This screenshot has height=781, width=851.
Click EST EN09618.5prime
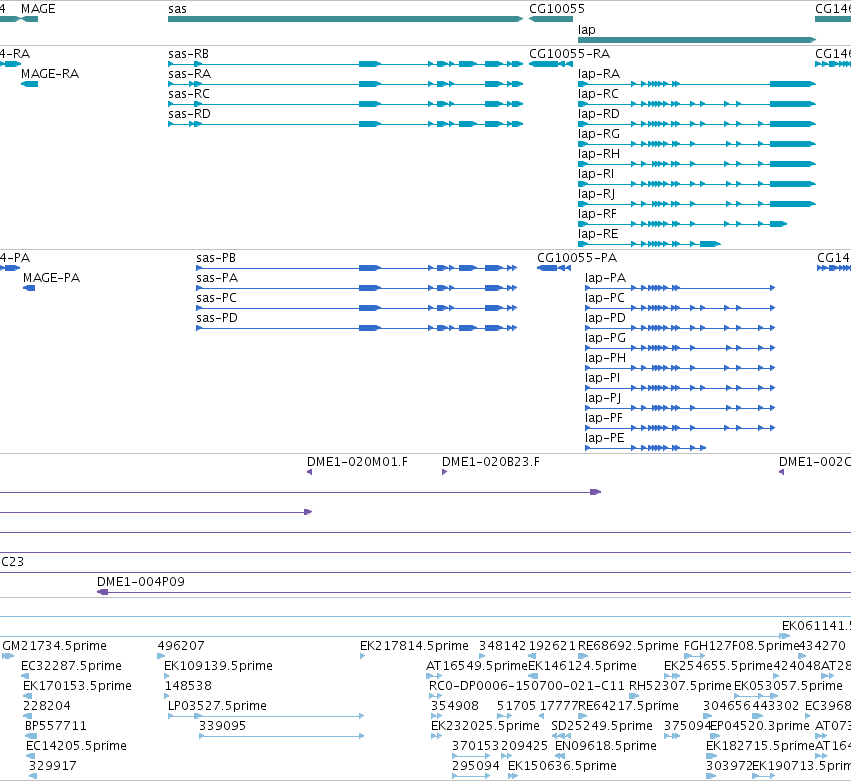(x=606, y=746)
